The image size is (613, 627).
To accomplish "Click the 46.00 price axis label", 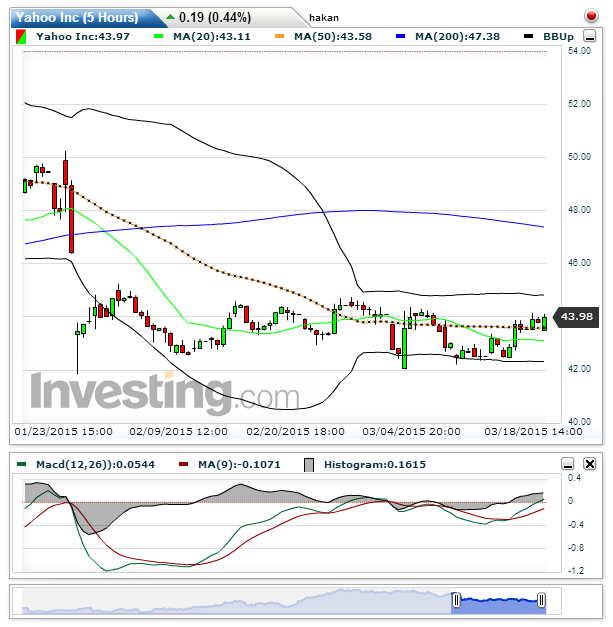I will tap(579, 263).
